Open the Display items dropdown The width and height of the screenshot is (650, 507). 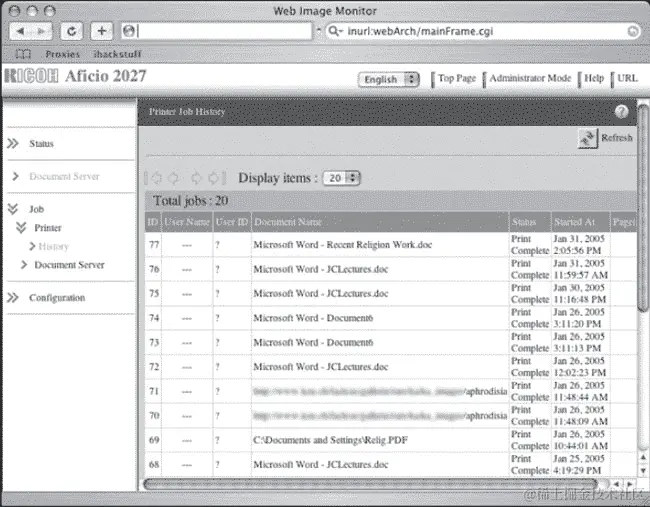342,178
